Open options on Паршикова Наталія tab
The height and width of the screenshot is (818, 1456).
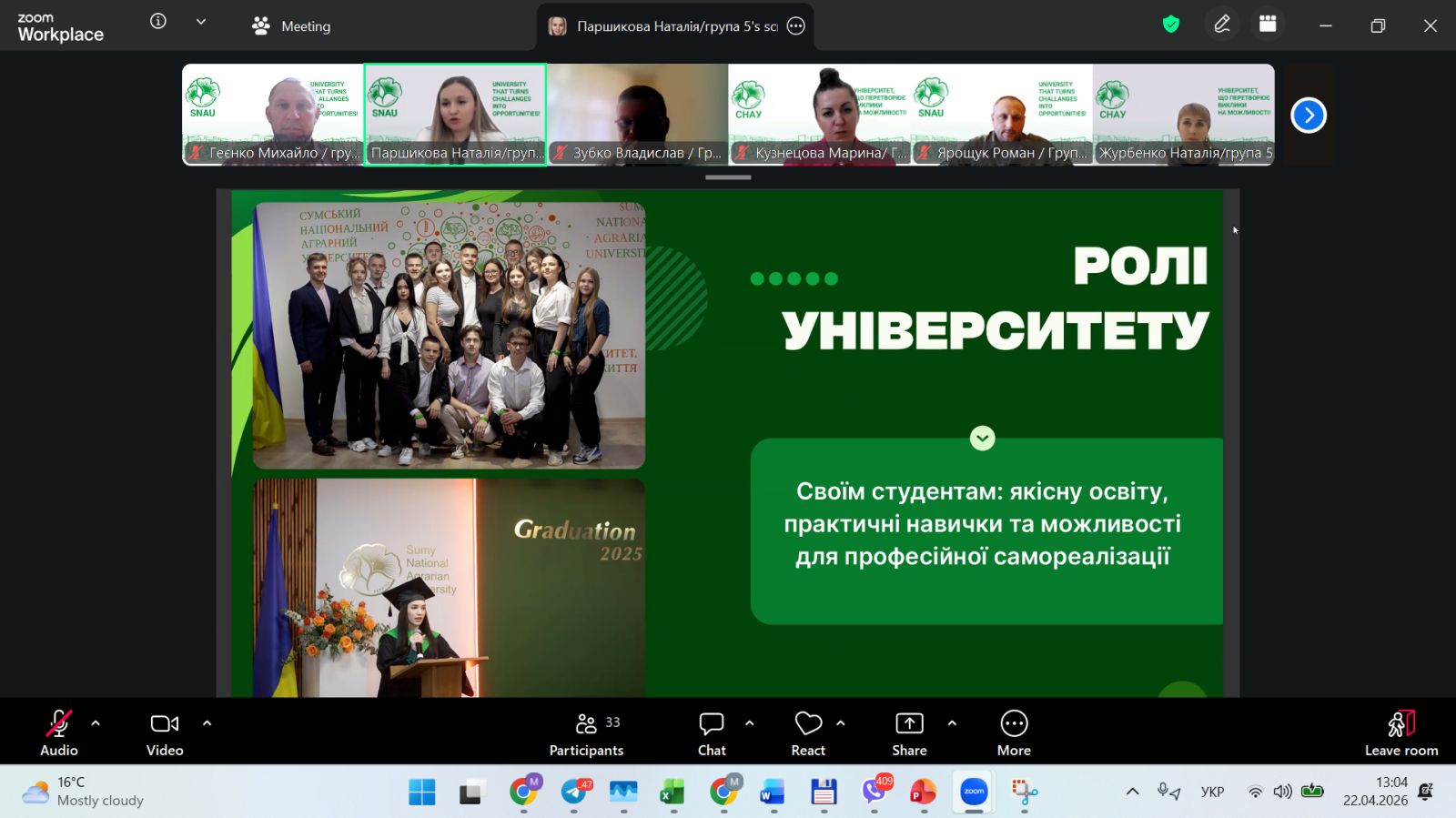pos(796,26)
